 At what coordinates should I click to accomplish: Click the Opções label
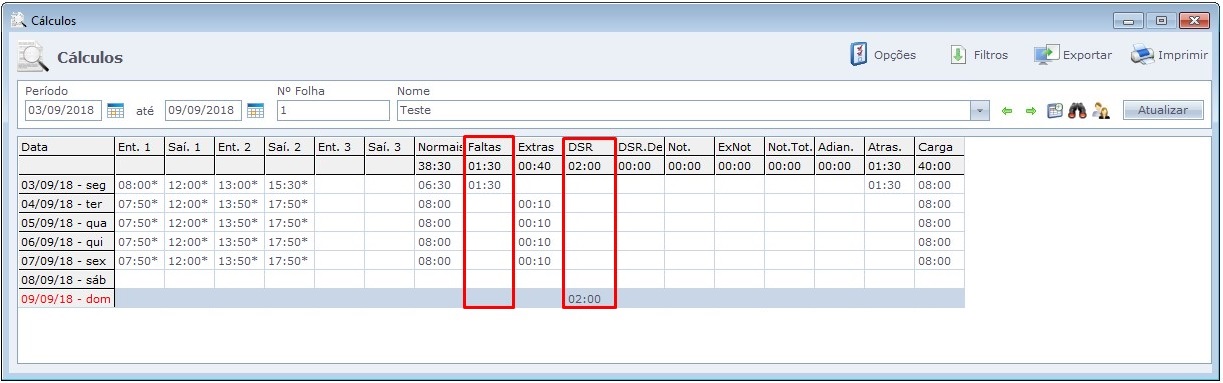click(x=895, y=55)
